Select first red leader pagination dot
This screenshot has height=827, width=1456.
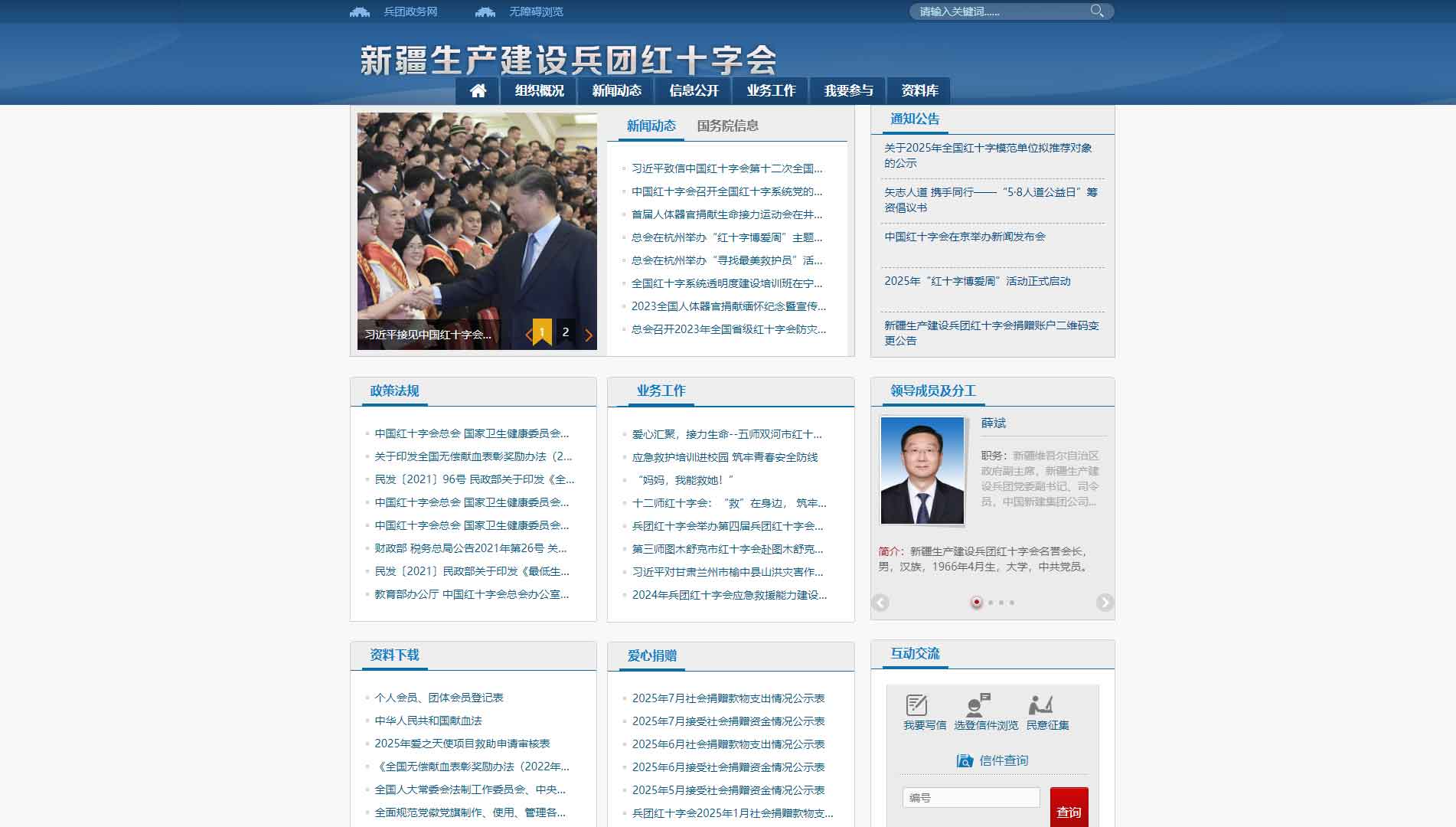(977, 603)
